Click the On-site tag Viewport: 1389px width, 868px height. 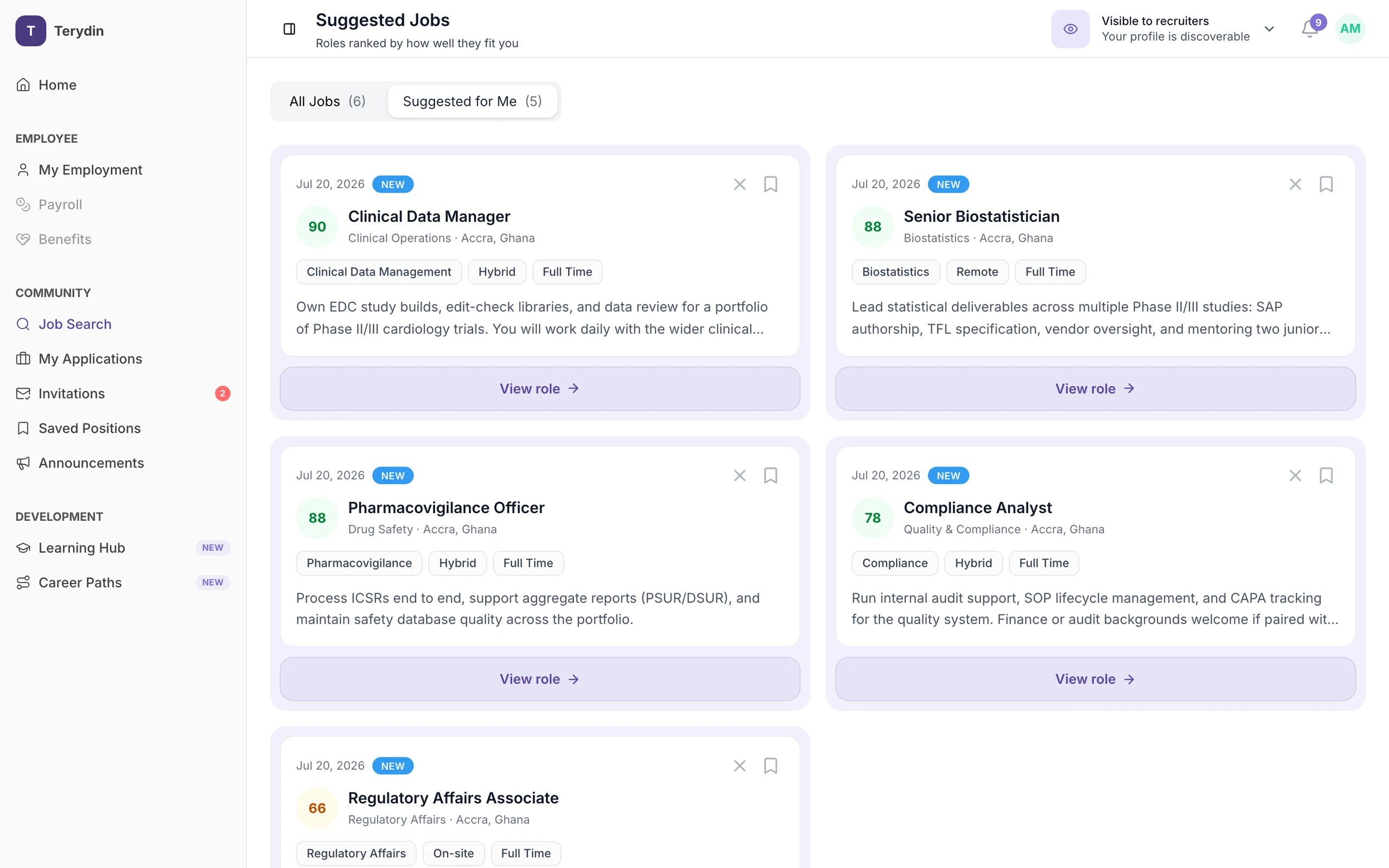[454, 853]
